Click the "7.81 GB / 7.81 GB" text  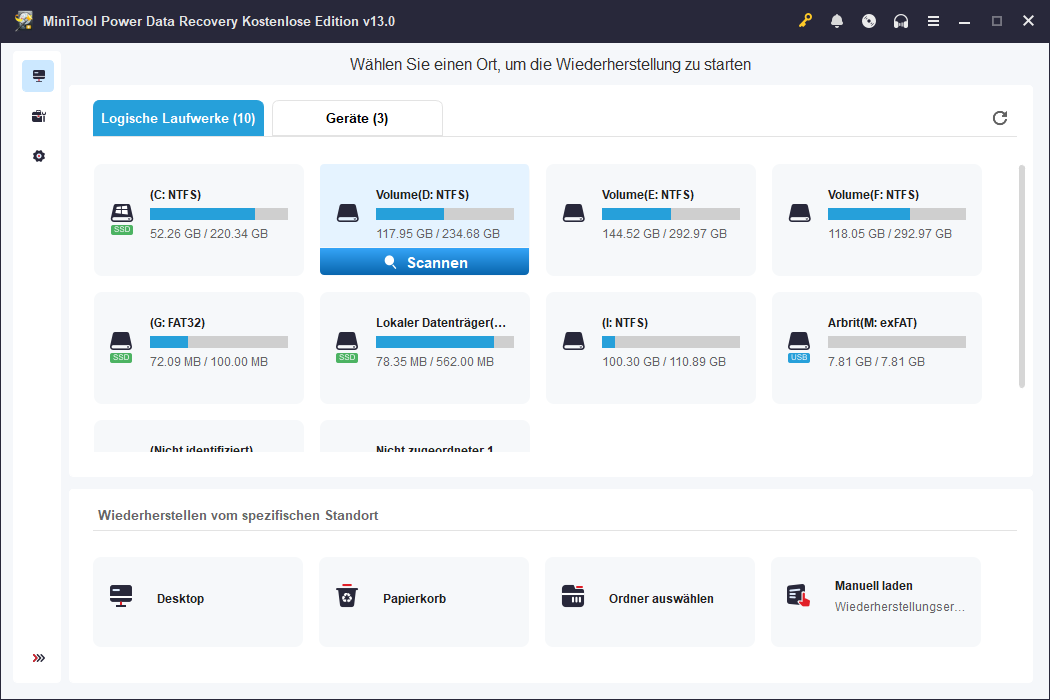pos(877,362)
